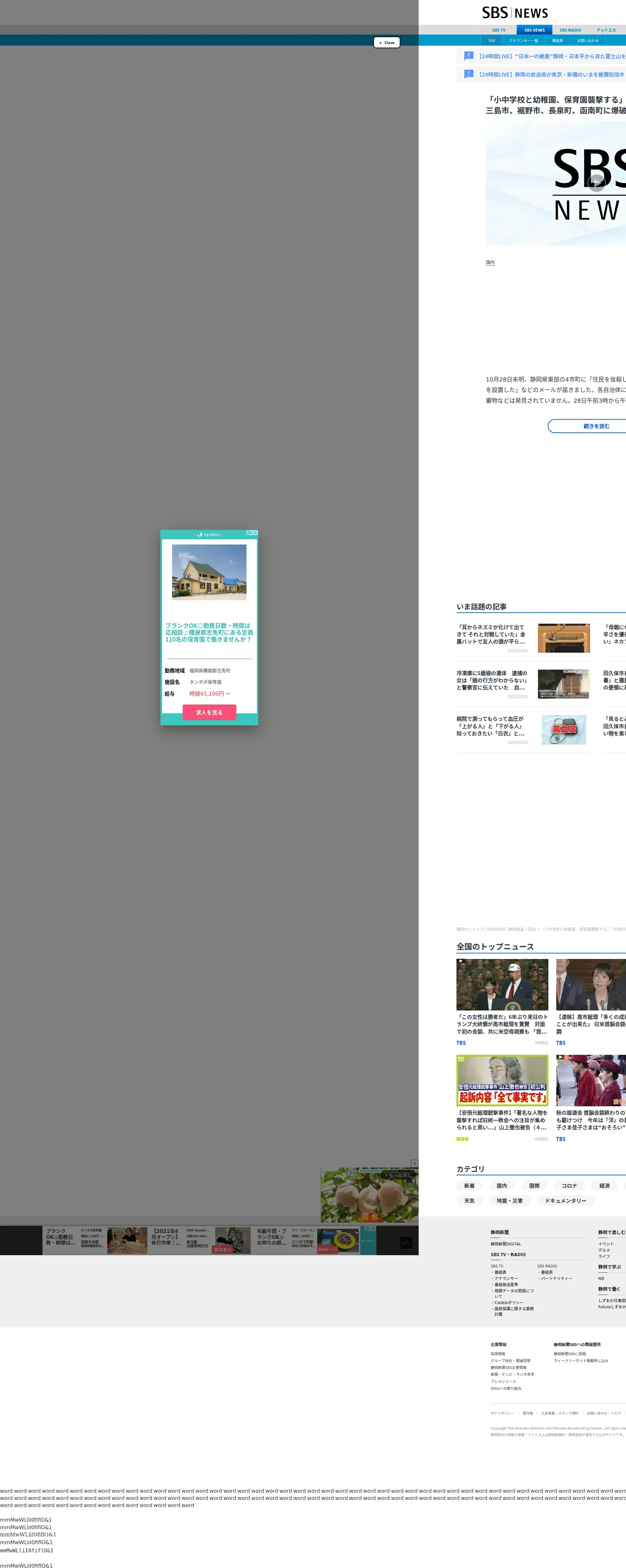Click the nursery building photo in the ad
Screen dimensions: 626x1568
point(209,572)
